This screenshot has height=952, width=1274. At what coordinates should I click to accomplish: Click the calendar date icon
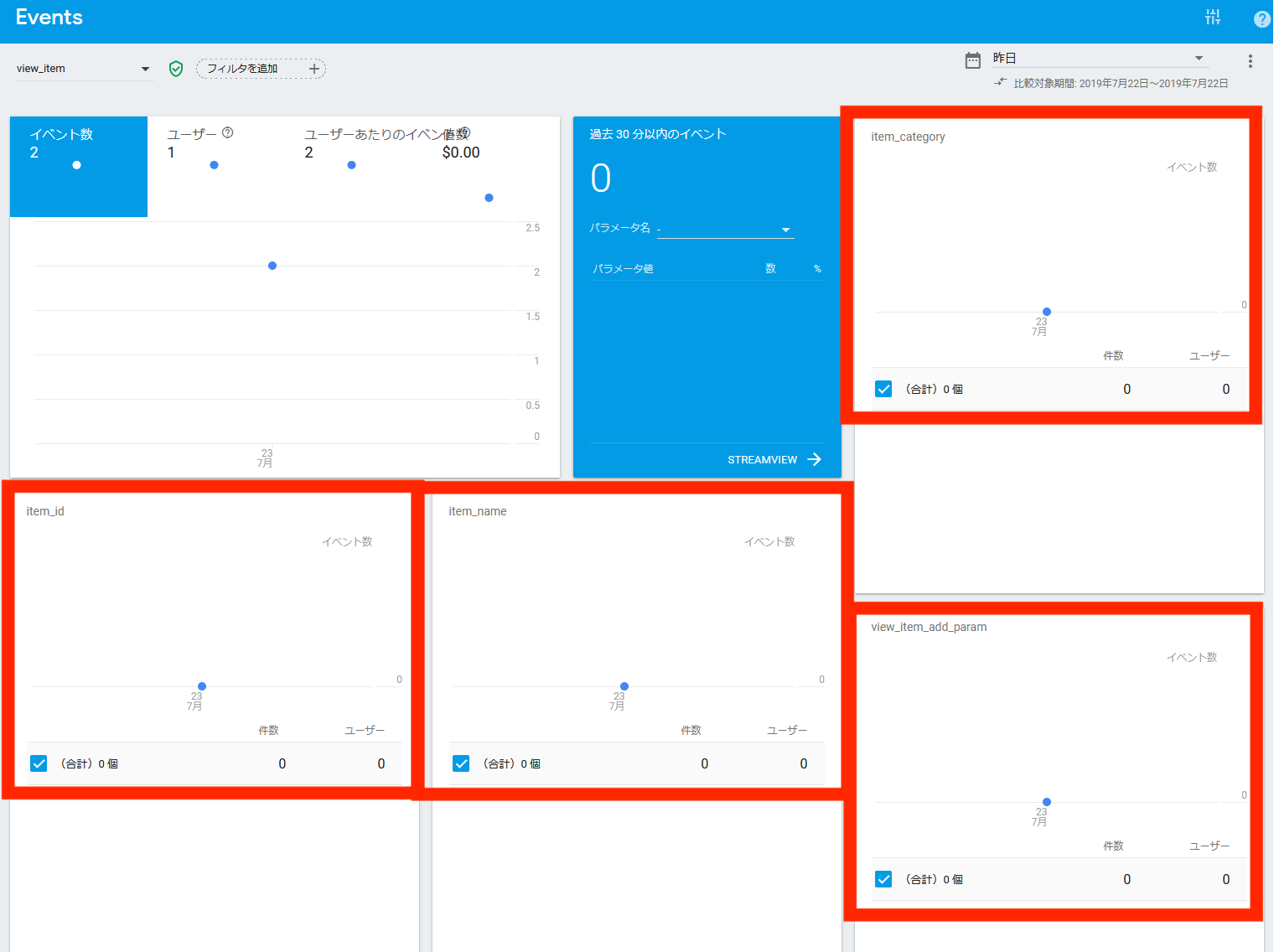coord(972,59)
